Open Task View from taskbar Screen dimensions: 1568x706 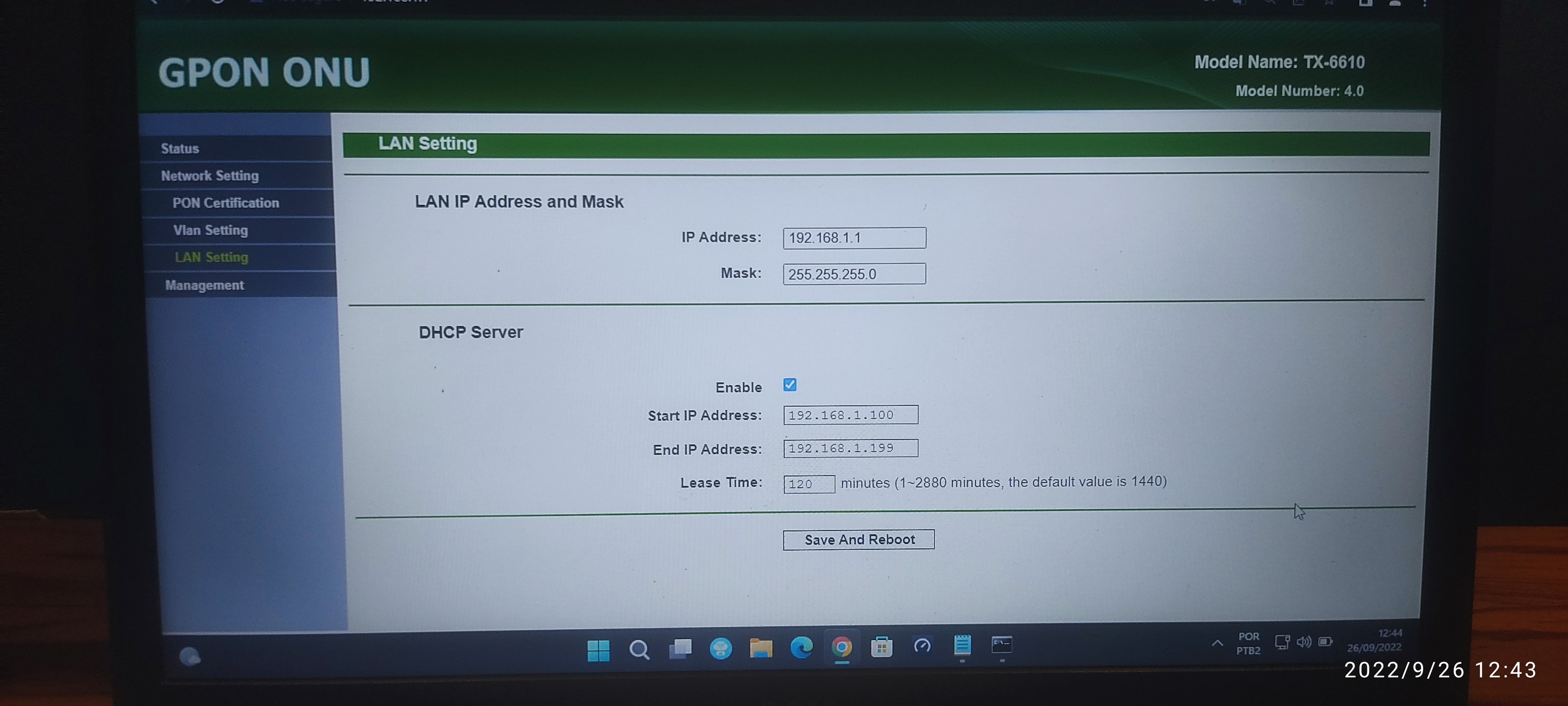680,649
